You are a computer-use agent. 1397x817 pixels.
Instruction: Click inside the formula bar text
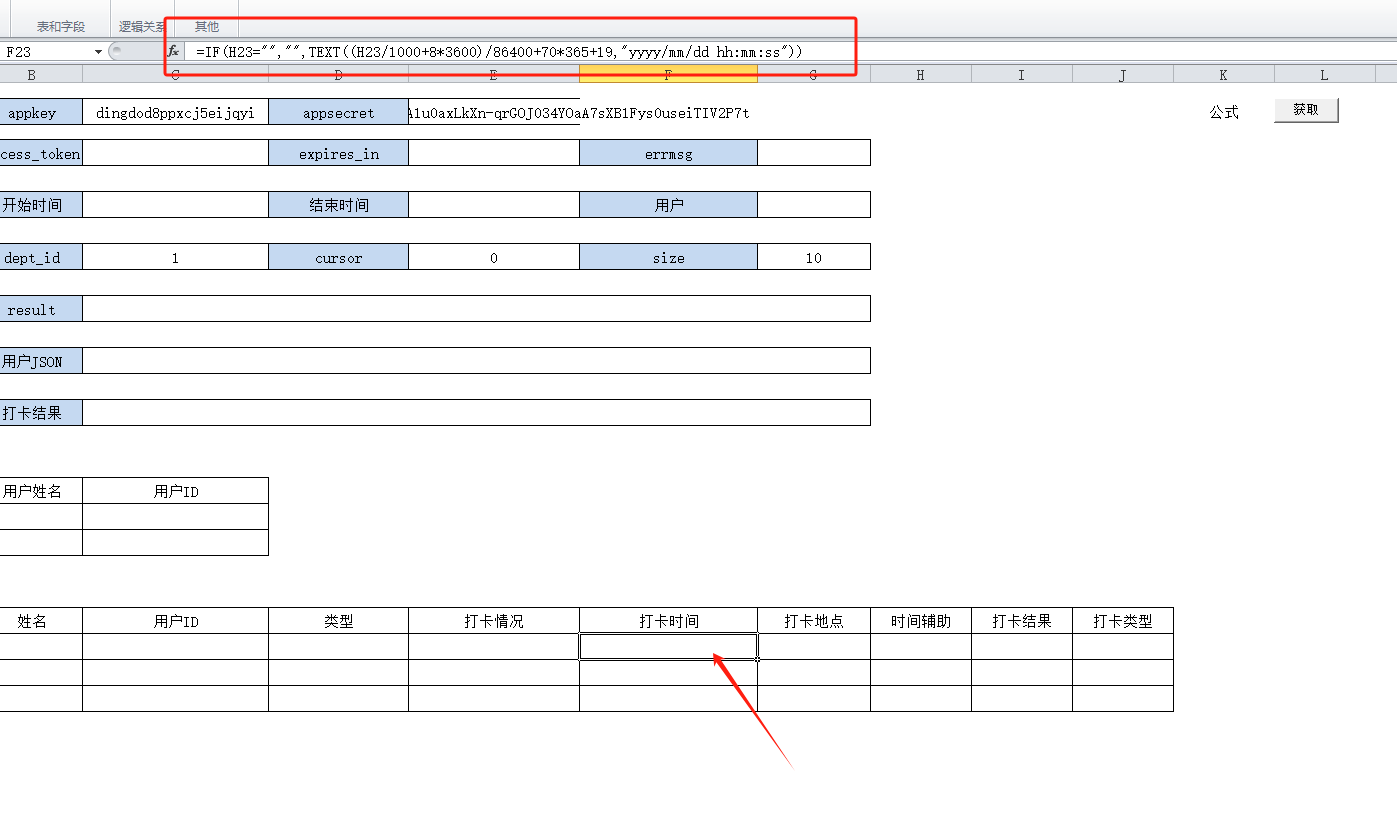tap(500, 52)
